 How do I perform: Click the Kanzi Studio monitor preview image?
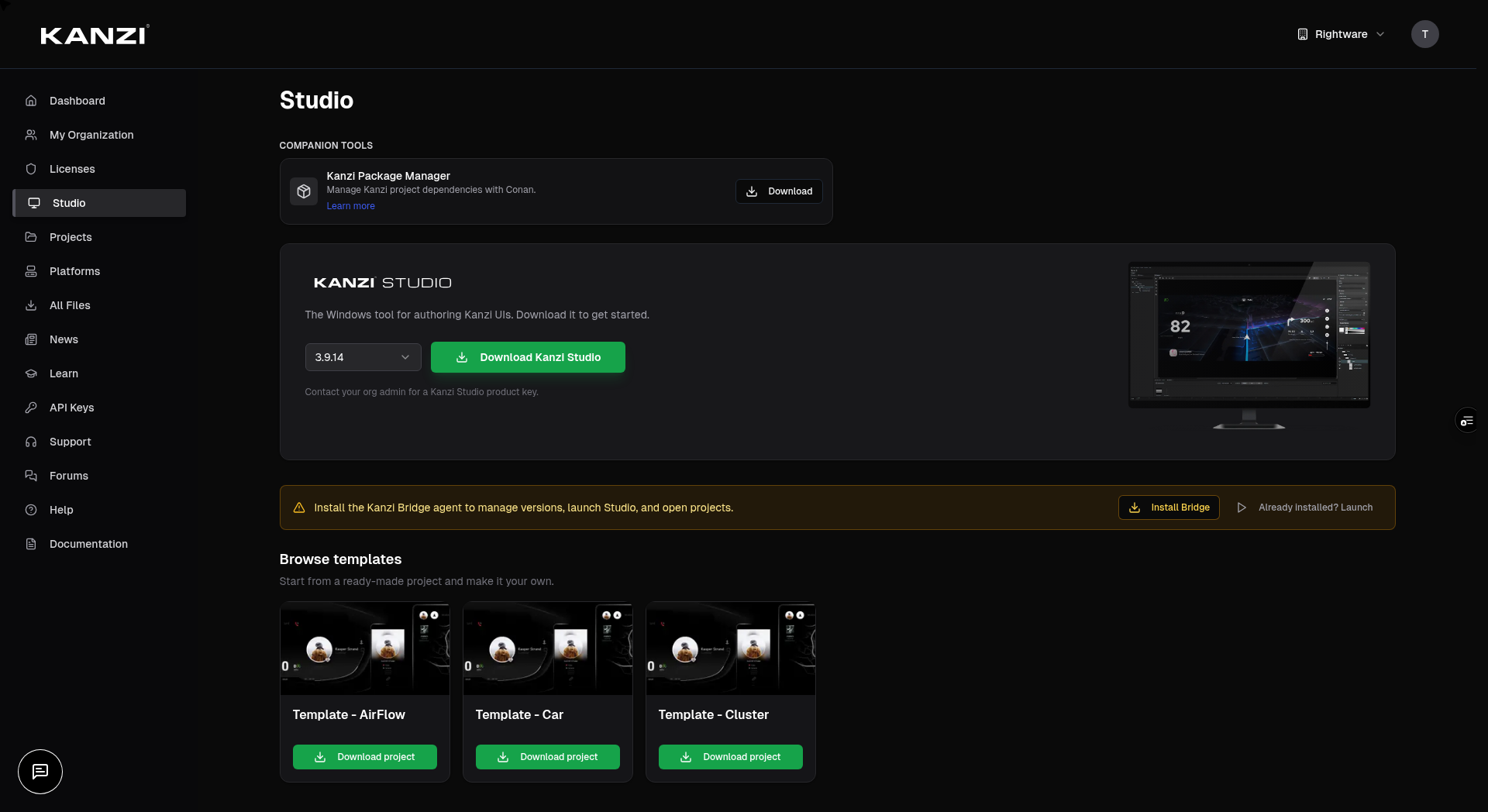coord(1249,346)
